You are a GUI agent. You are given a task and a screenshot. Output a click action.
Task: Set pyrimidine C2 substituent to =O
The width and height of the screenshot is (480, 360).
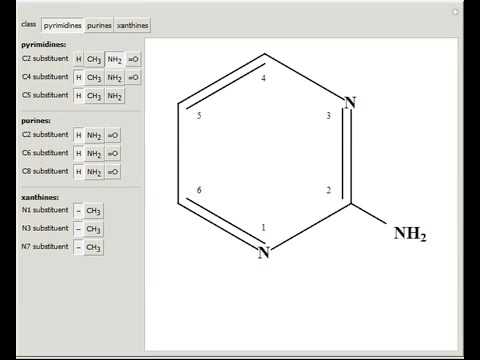133,59
